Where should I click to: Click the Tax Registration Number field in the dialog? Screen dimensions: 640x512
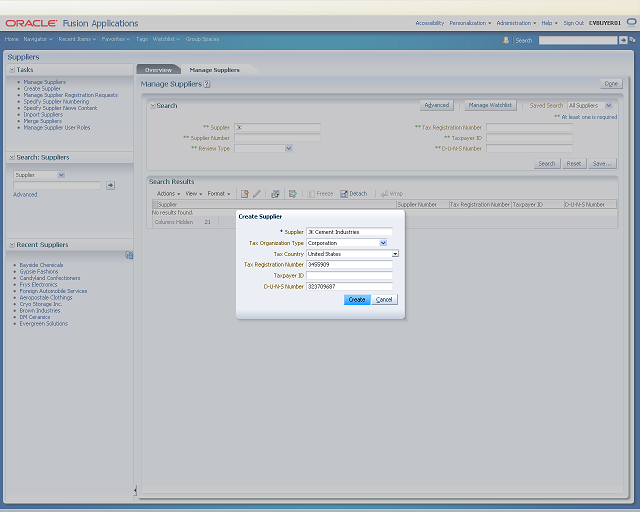coord(349,265)
